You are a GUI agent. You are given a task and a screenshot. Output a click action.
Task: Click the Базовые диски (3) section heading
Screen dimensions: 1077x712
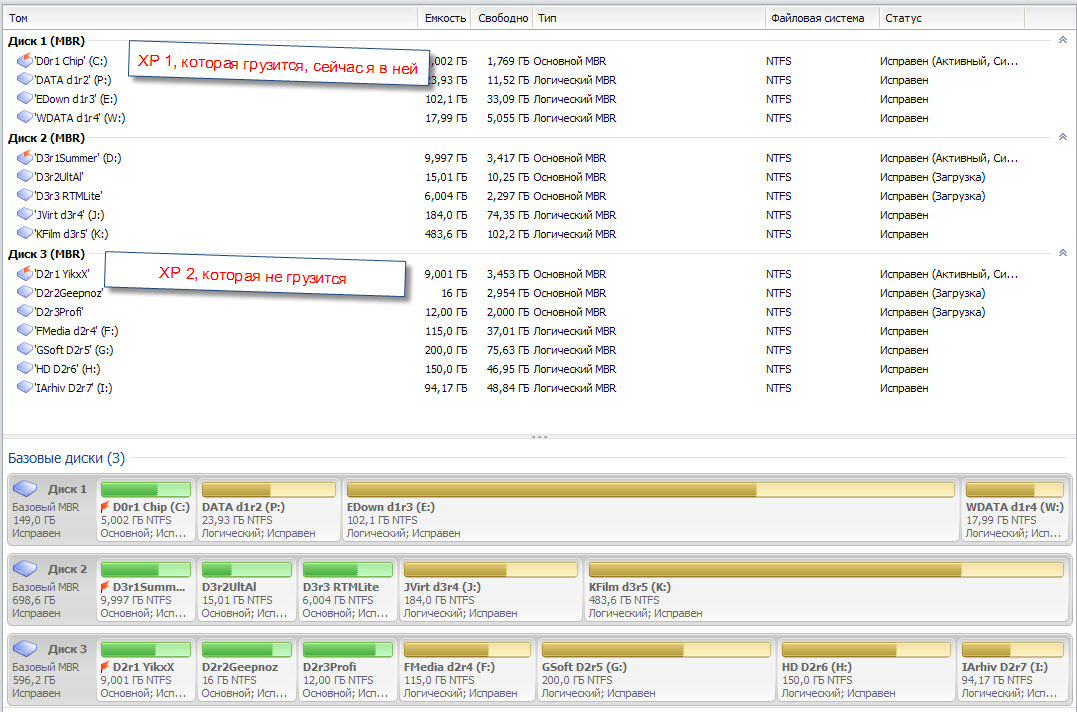click(x=67, y=458)
